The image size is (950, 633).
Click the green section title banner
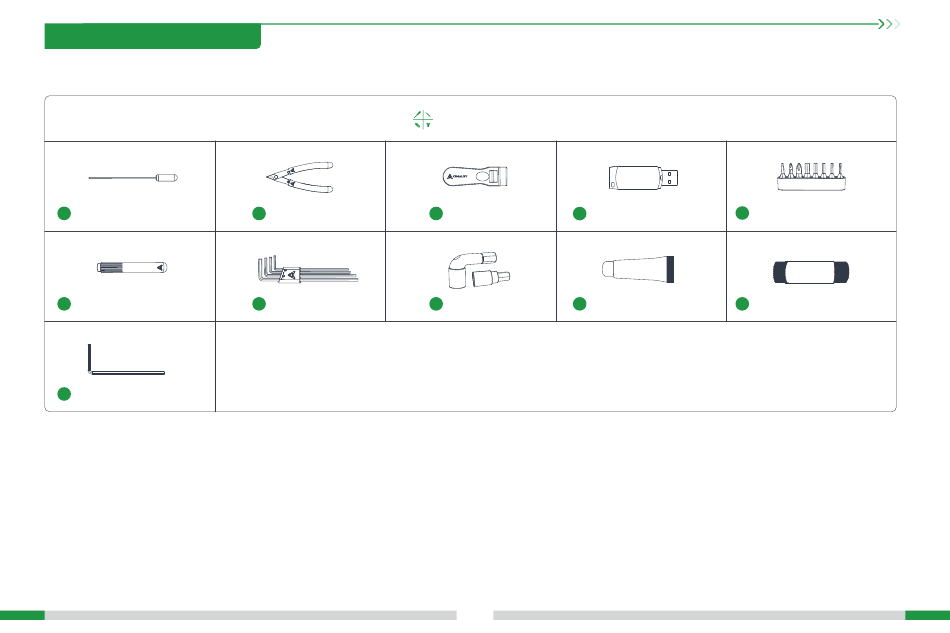coord(153,36)
